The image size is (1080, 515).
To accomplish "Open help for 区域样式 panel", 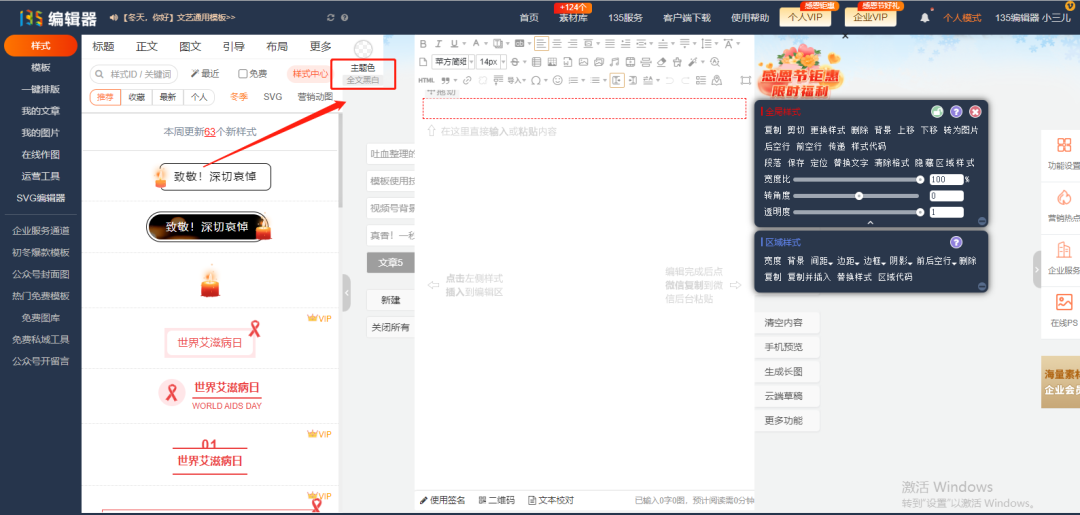I will pyautogui.click(x=956, y=242).
